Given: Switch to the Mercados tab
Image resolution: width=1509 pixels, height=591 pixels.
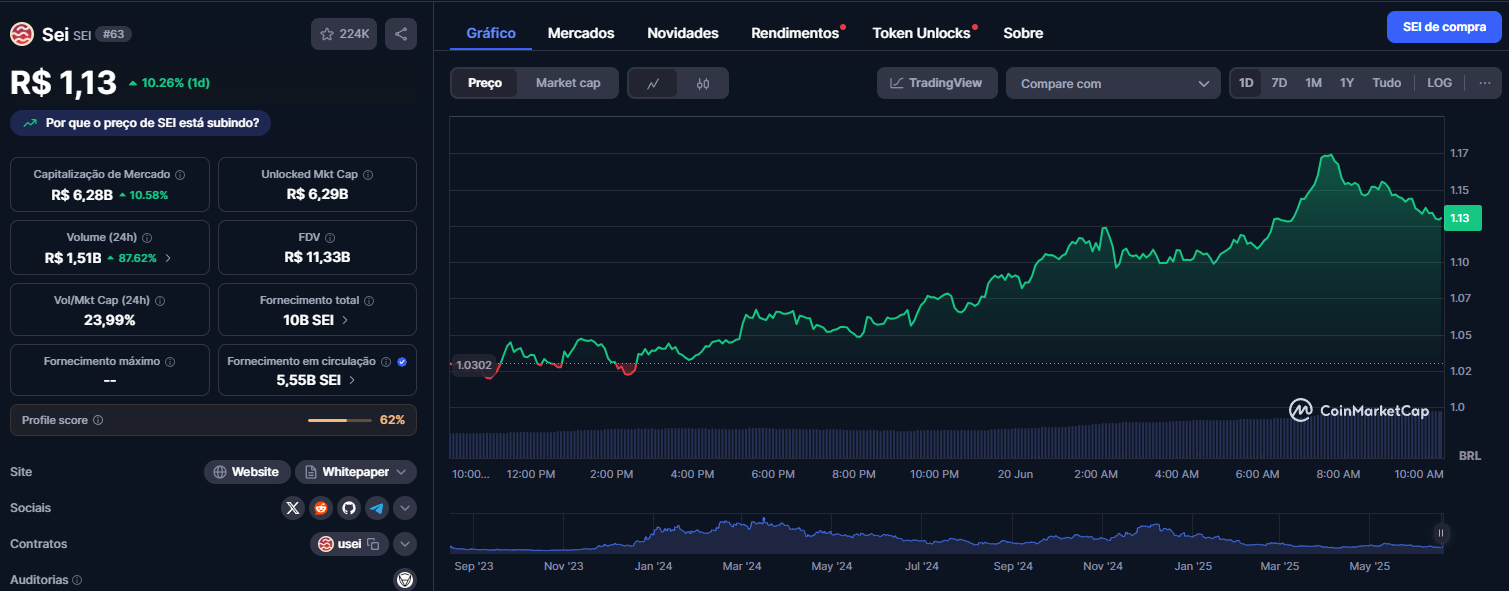Looking at the screenshot, I should click(581, 33).
